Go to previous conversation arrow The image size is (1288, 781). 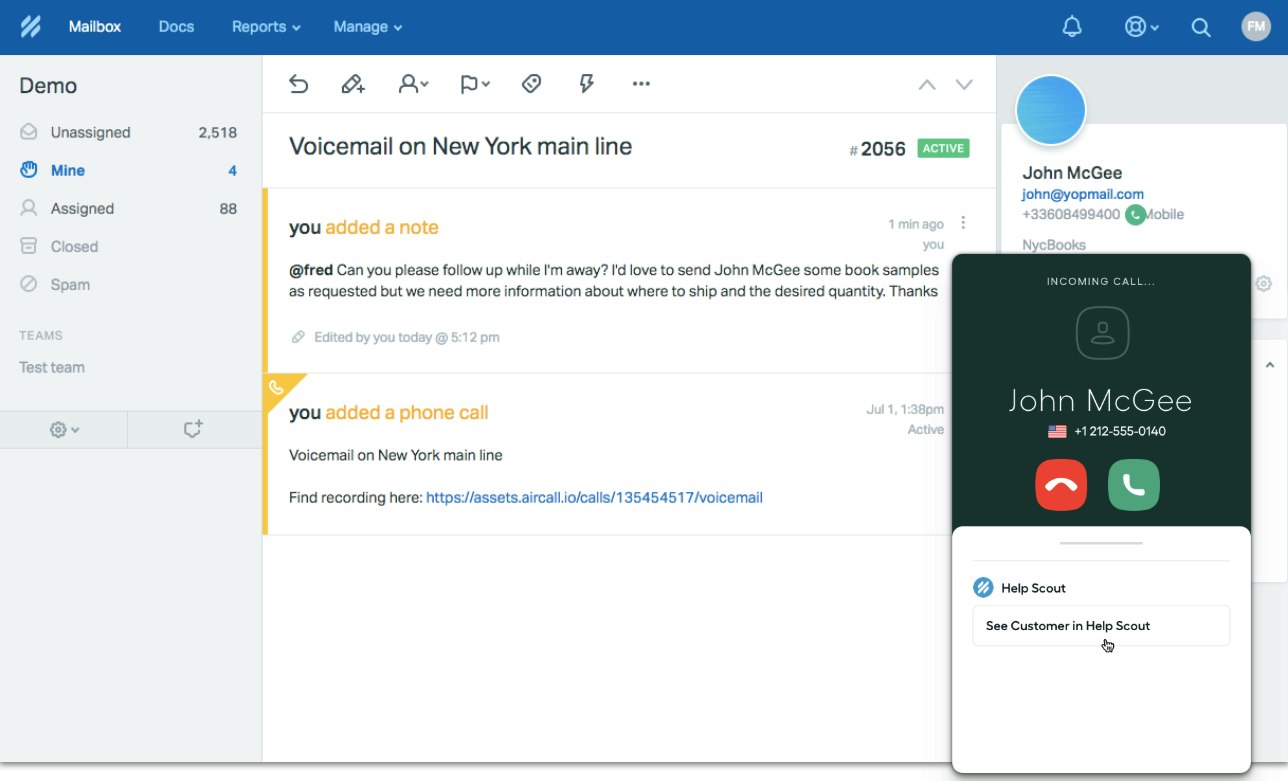(927, 84)
